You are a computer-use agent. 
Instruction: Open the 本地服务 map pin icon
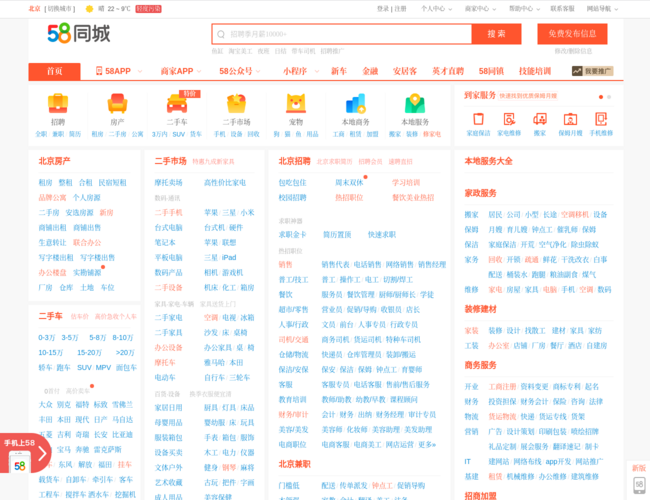pyautogui.click(x=415, y=103)
